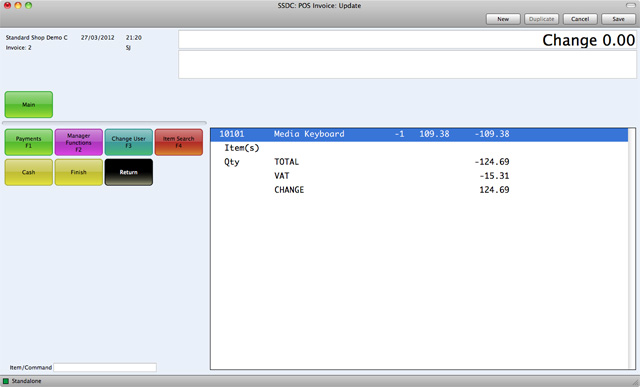Click the row amount -109.38

492,134
